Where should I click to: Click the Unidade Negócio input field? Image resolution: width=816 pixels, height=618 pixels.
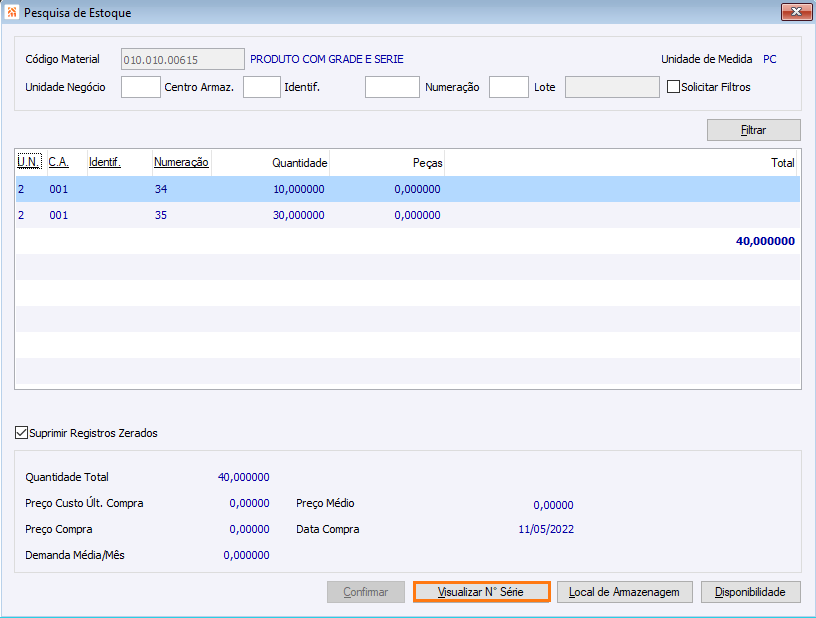[x=141, y=87]
